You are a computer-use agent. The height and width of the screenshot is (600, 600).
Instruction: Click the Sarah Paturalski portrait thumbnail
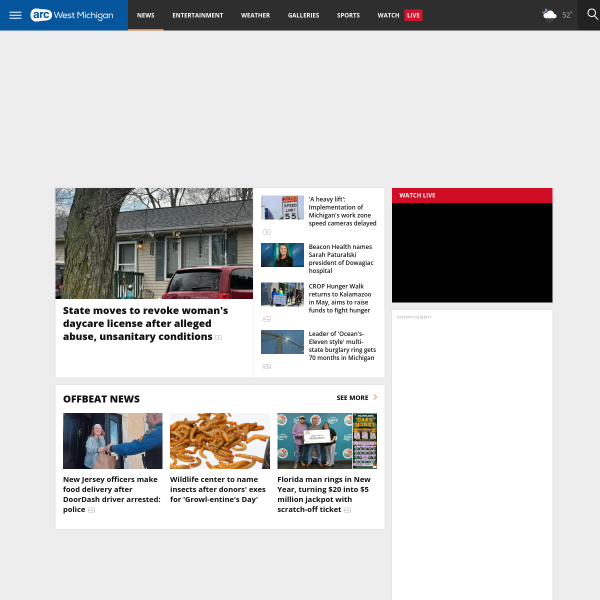pyautogui.click(x=282, y=255)
